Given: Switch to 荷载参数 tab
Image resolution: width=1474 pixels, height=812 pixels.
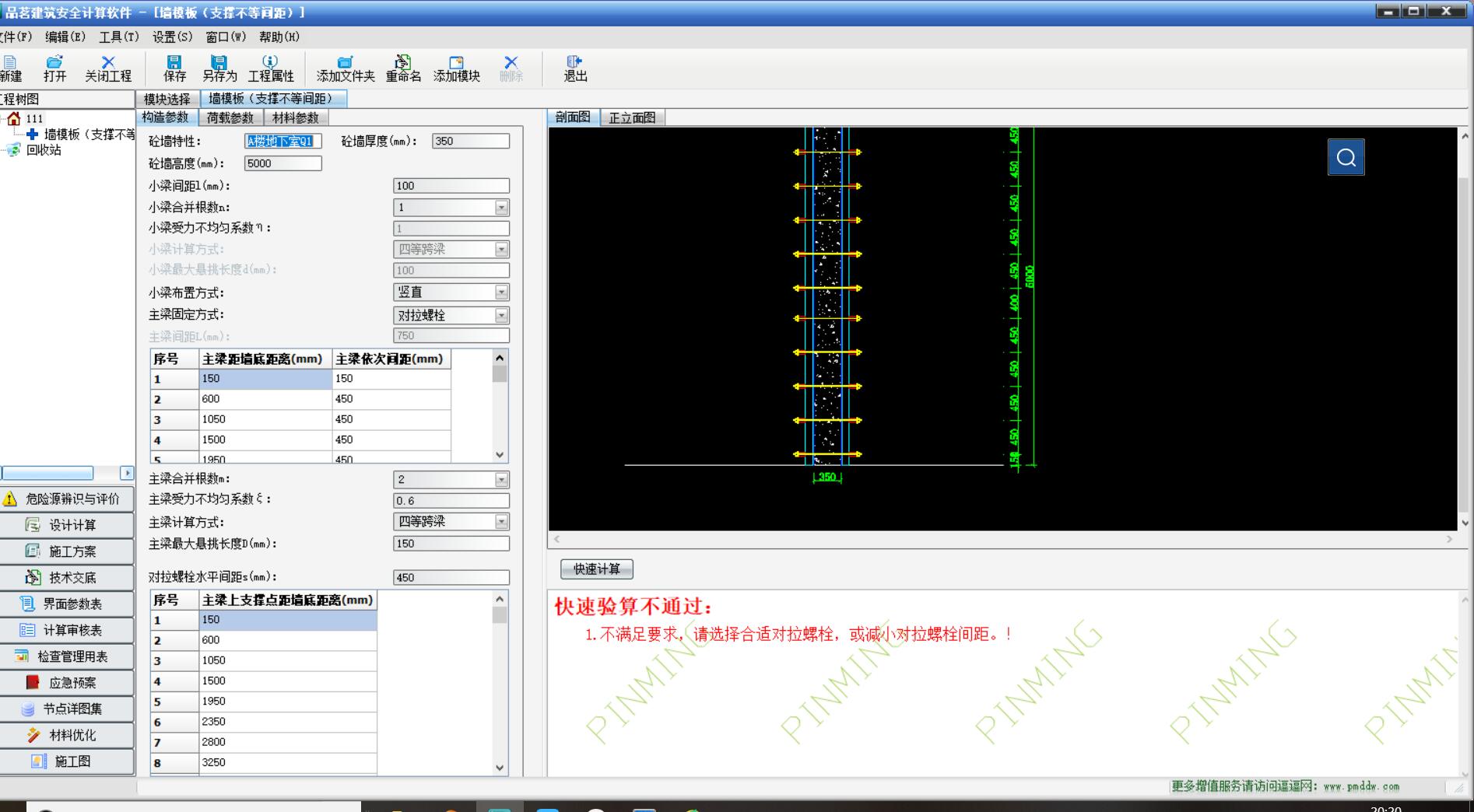Looking at the screenshot, I should point(230,117).
